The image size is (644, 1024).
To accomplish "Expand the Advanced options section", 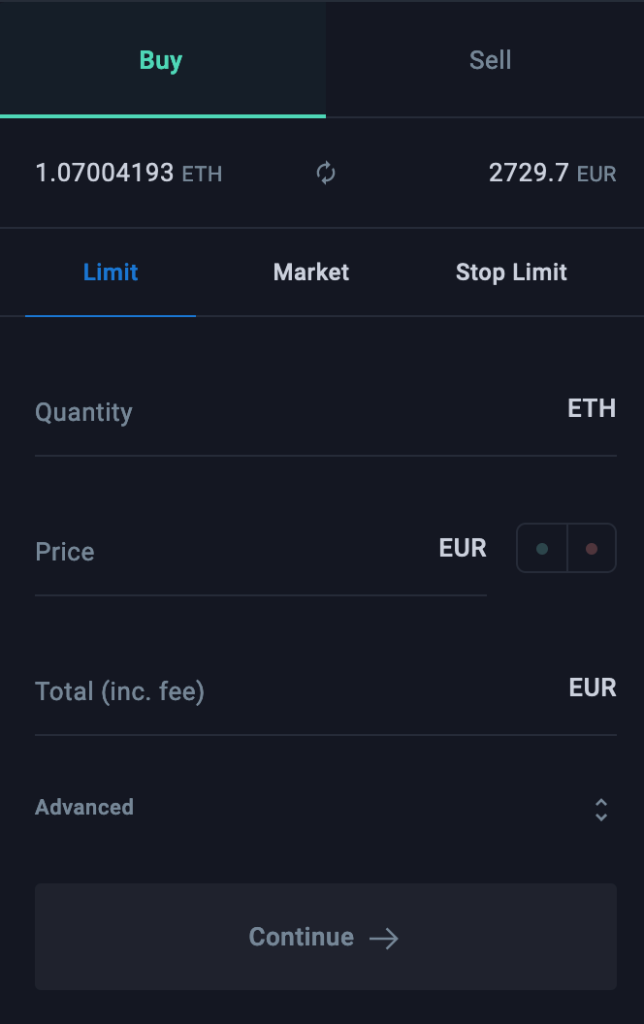I will (84, 808).
